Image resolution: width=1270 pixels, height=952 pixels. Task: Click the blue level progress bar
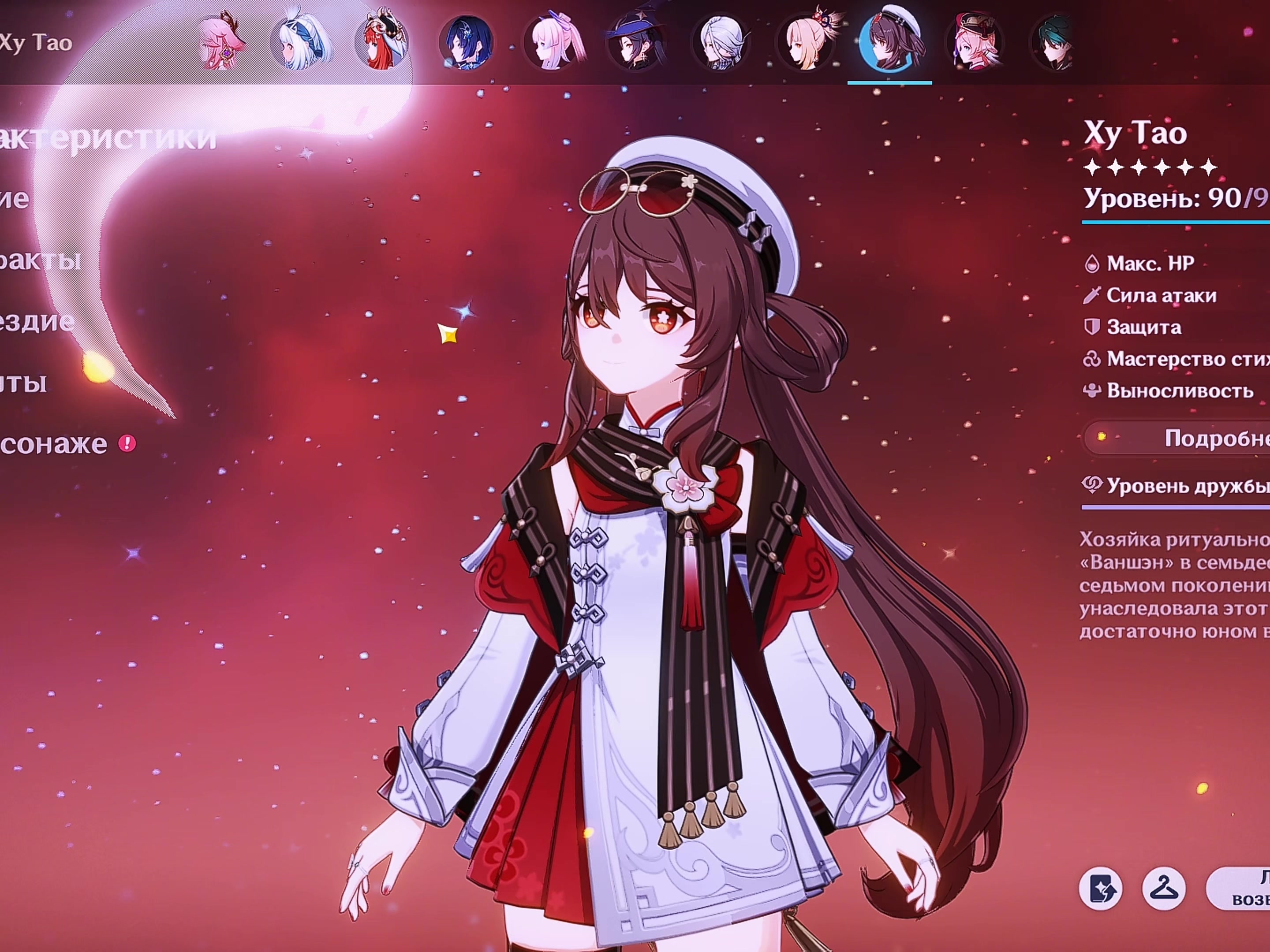1176,222
